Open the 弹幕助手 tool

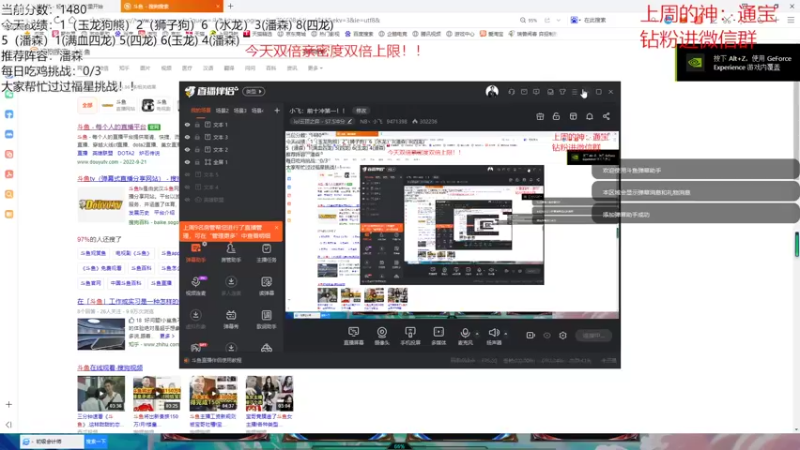click(x=196, y=253)
